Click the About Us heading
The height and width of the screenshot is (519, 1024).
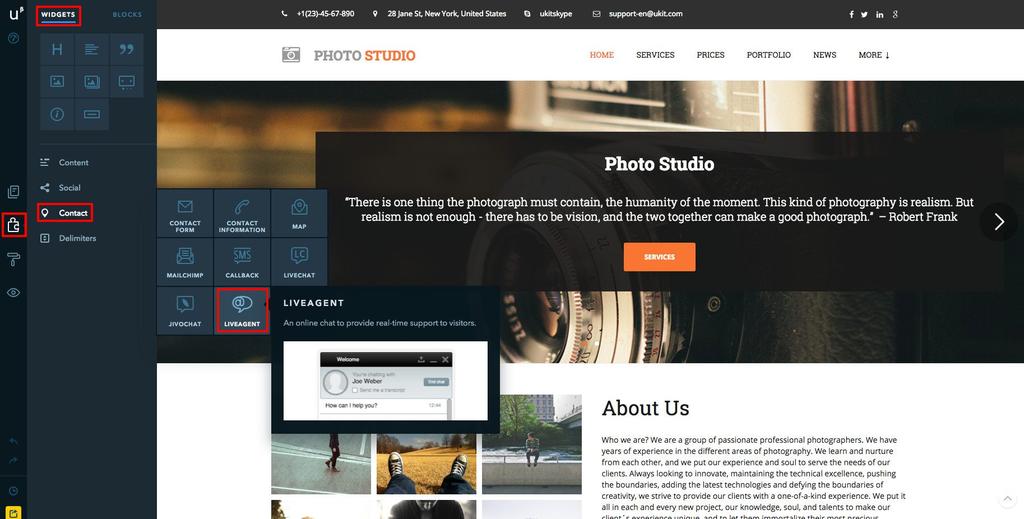click(x=645, y=408)
